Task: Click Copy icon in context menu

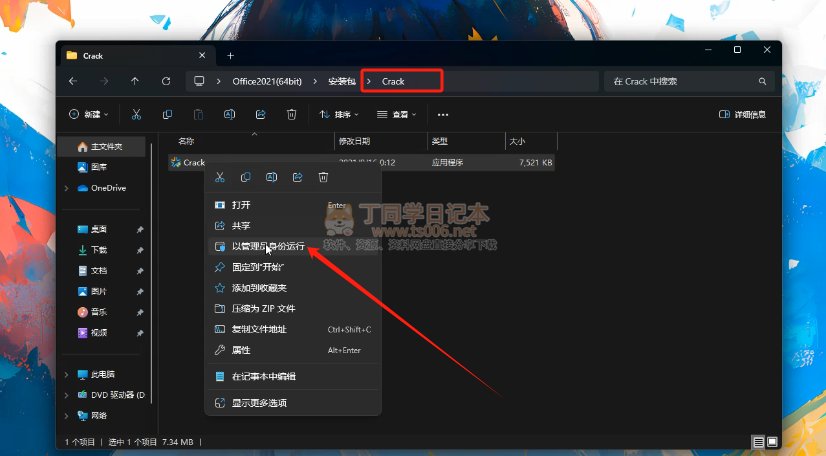Action: pyautogui.click(x=245, y=177)
